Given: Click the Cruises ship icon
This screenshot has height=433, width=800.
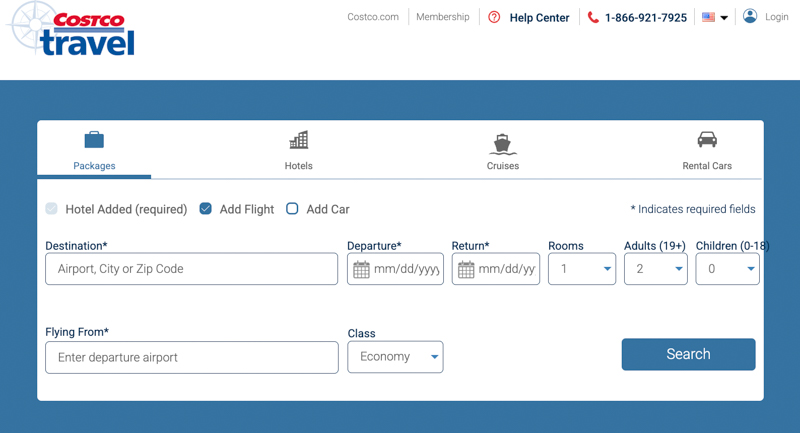Looking at the screenshot, I should click(503, 144).
